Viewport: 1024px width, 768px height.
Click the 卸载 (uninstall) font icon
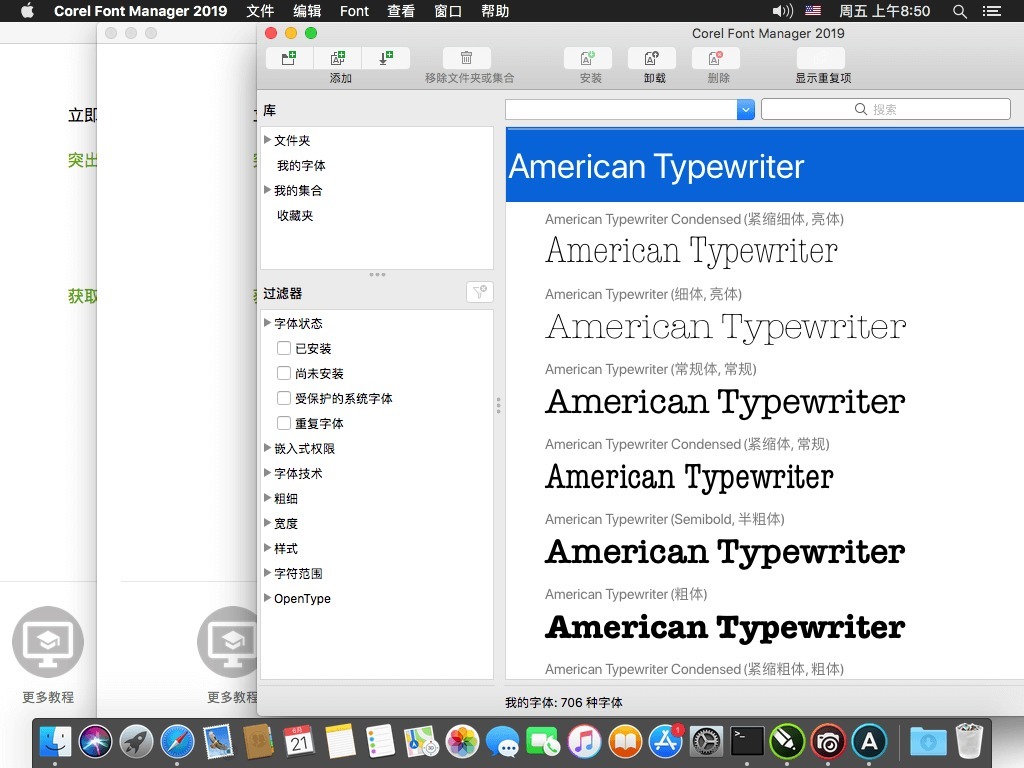652,59
